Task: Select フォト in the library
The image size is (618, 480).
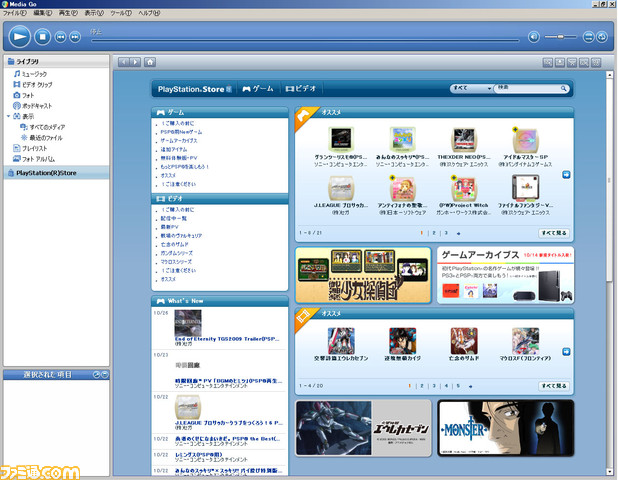Action: tap(24, 95)
